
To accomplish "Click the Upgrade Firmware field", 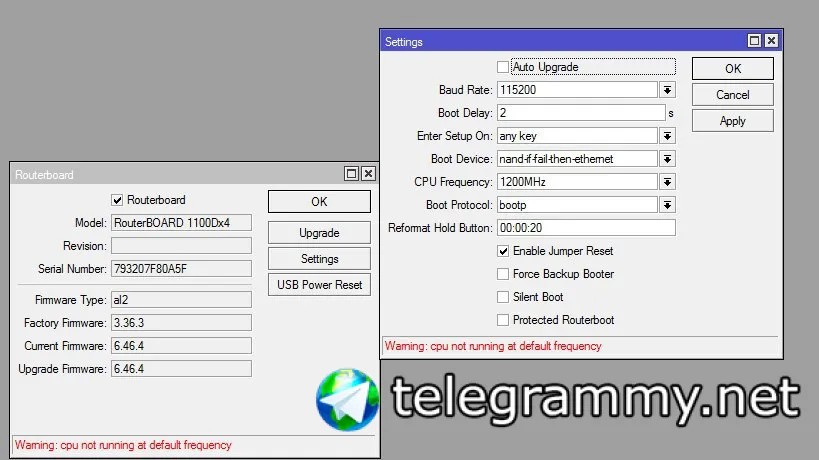I will (181, 369).
